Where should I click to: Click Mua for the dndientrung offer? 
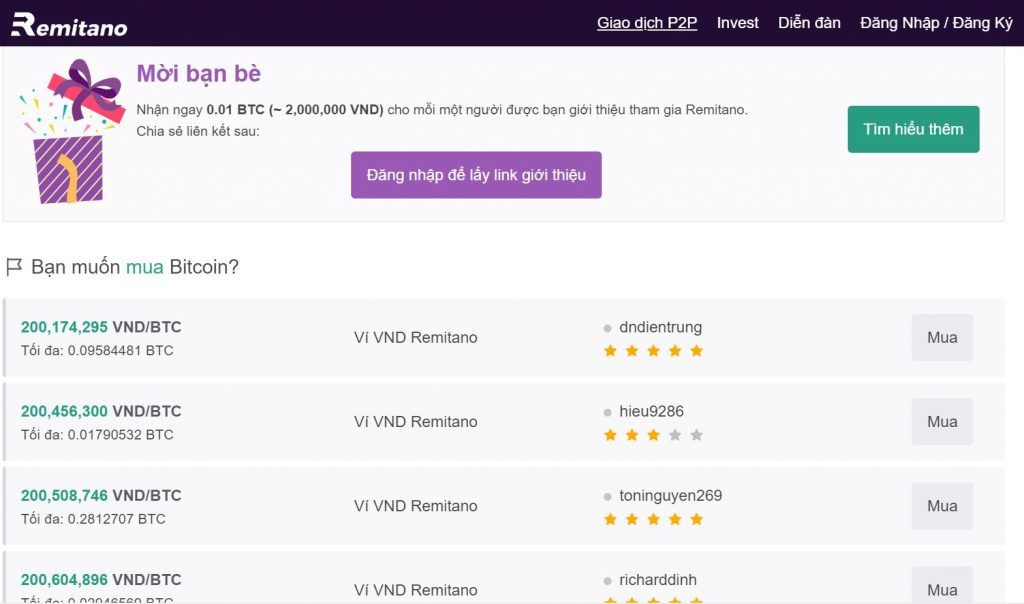[x=942, y=338]
